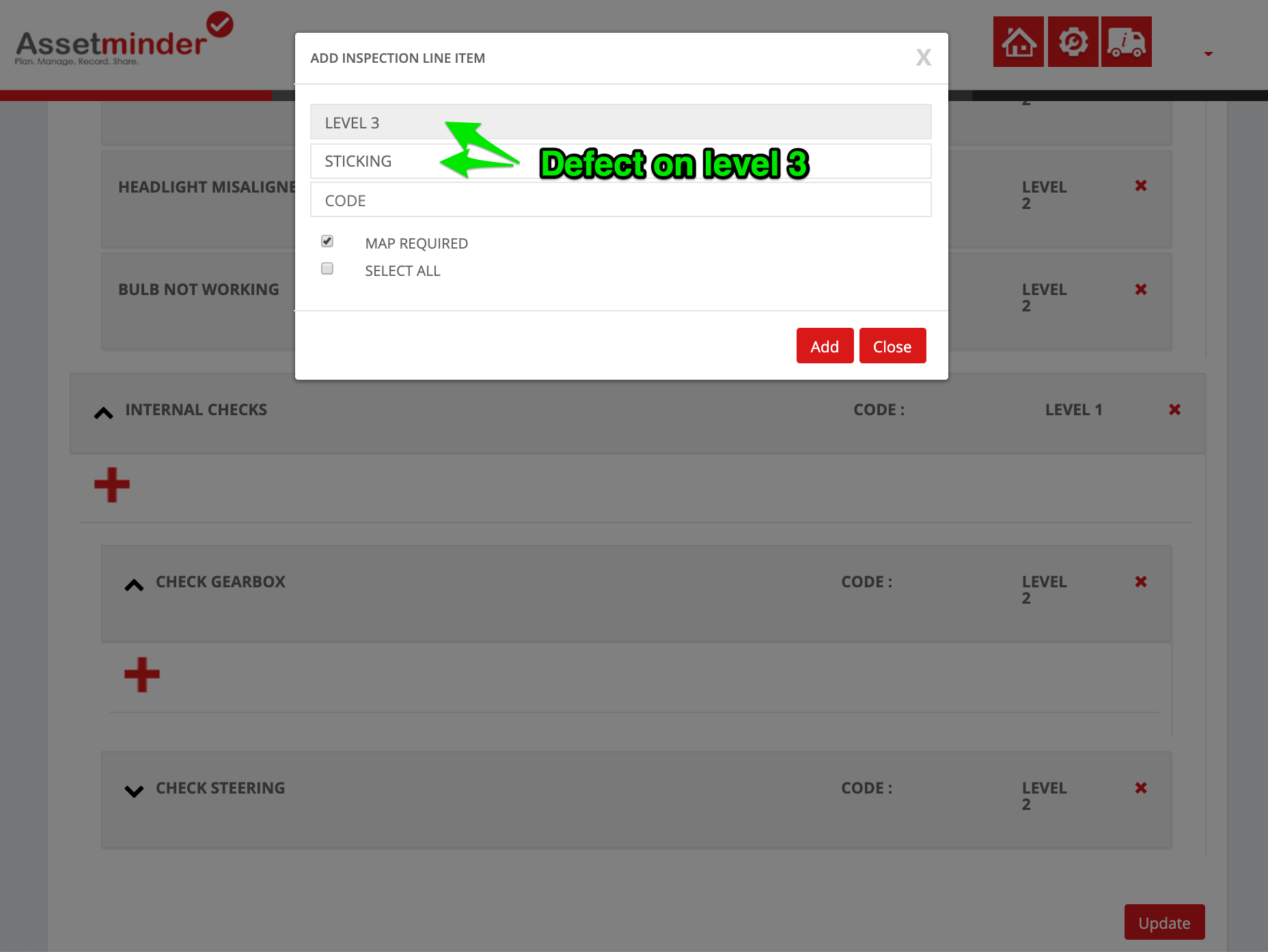The height and width of the screenshot is (952, 1268).
Task: Select the BULB NOT WORKING text
Action: pos(199,290)
